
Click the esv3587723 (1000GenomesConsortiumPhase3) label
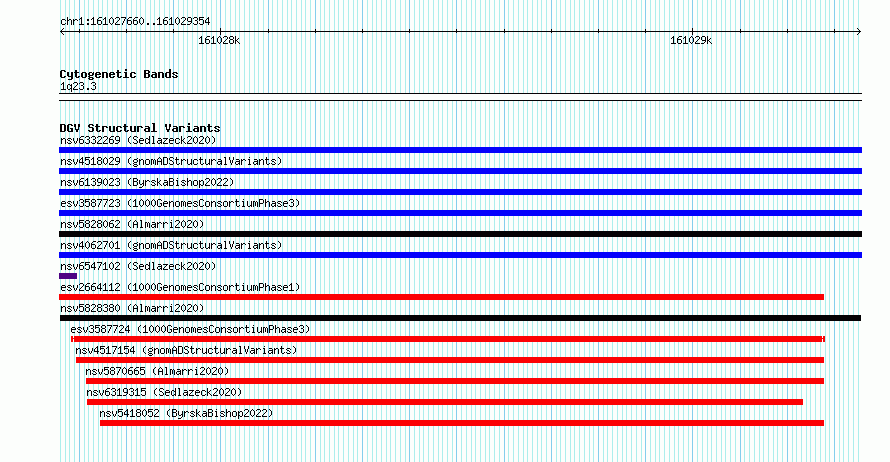pyautogui.click(x=180, y=203)
